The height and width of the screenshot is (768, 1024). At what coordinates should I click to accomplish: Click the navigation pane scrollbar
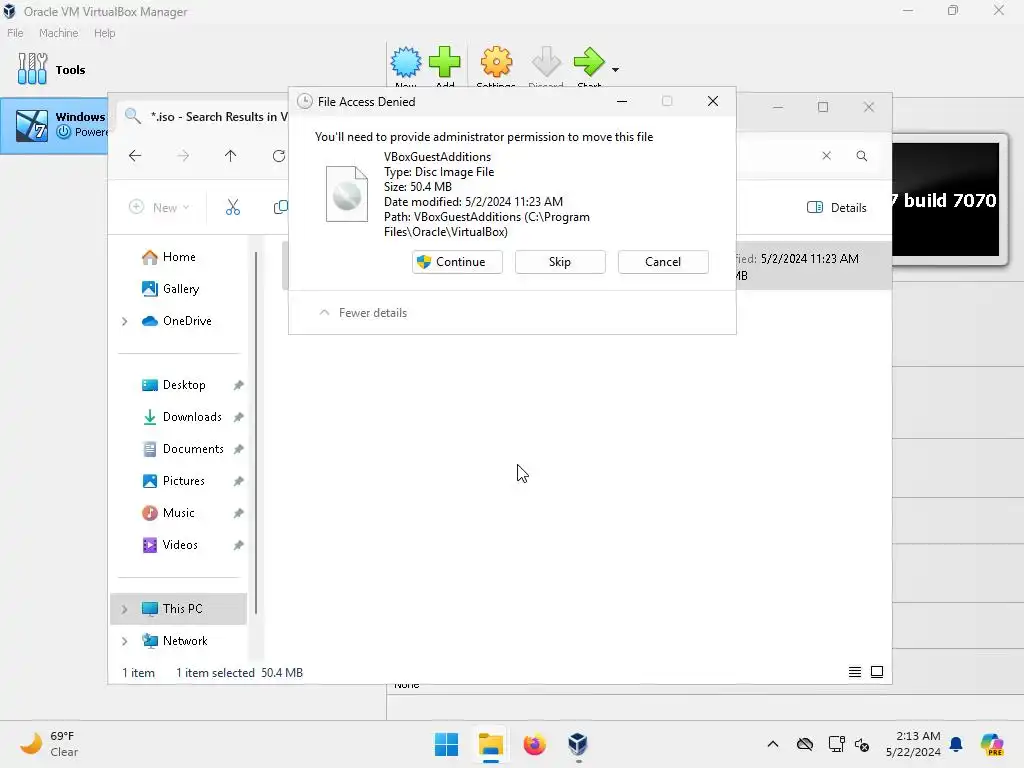(256, 432)
